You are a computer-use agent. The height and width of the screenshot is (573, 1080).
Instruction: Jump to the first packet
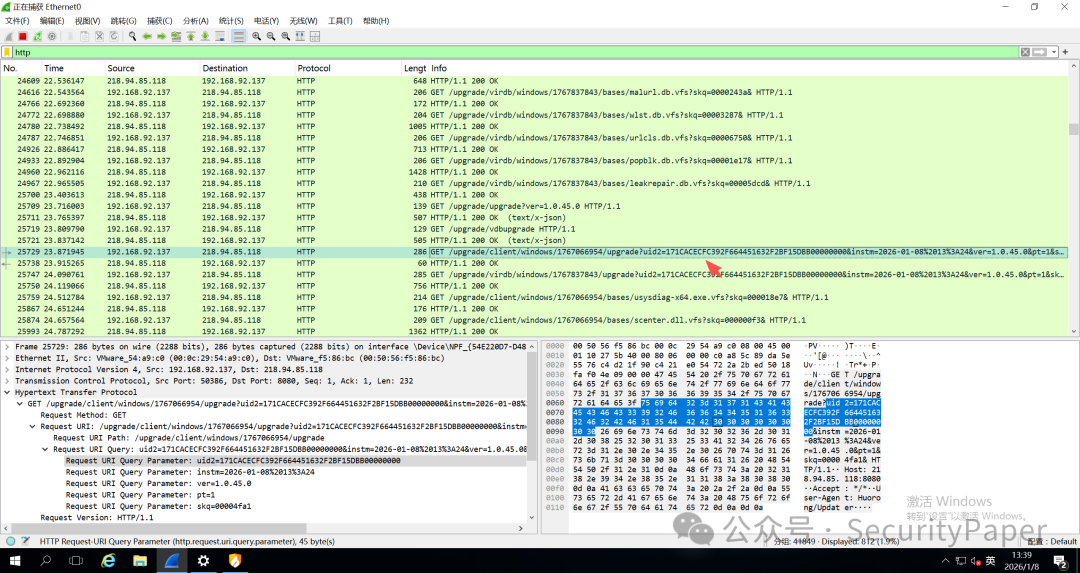click(191, 36)
